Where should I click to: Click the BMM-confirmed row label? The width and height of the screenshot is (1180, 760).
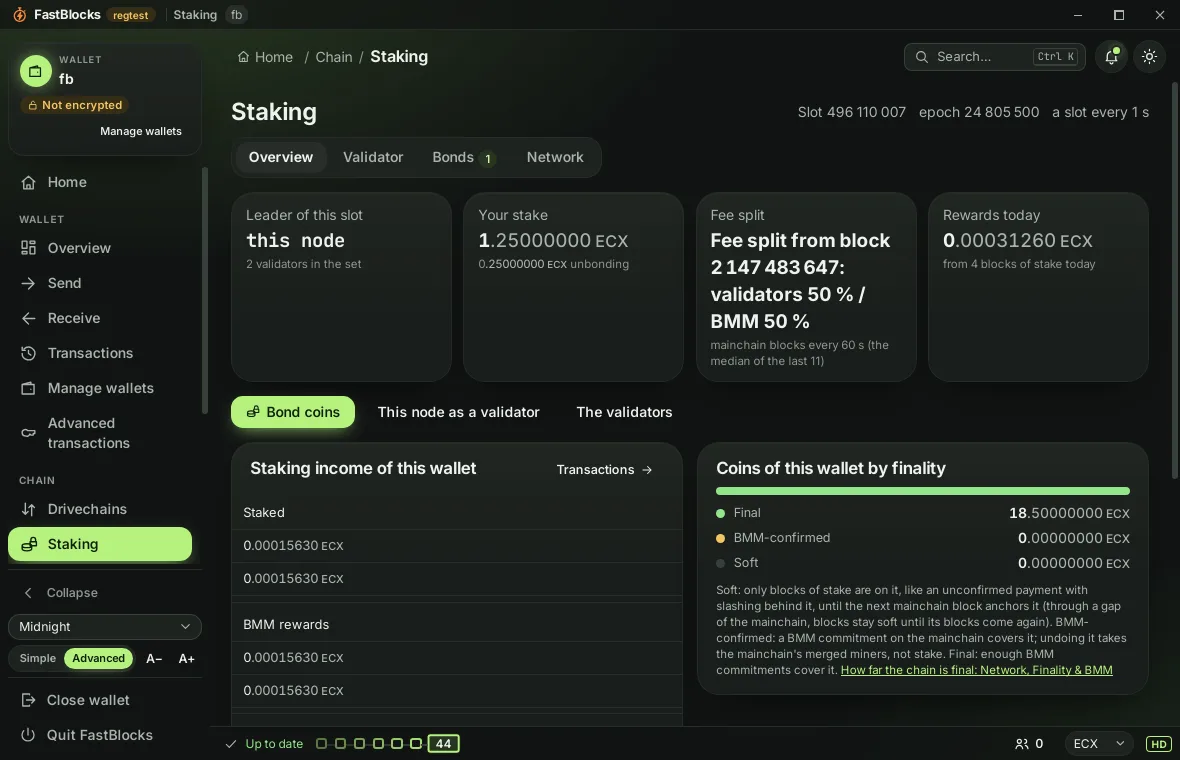(781, 538)
